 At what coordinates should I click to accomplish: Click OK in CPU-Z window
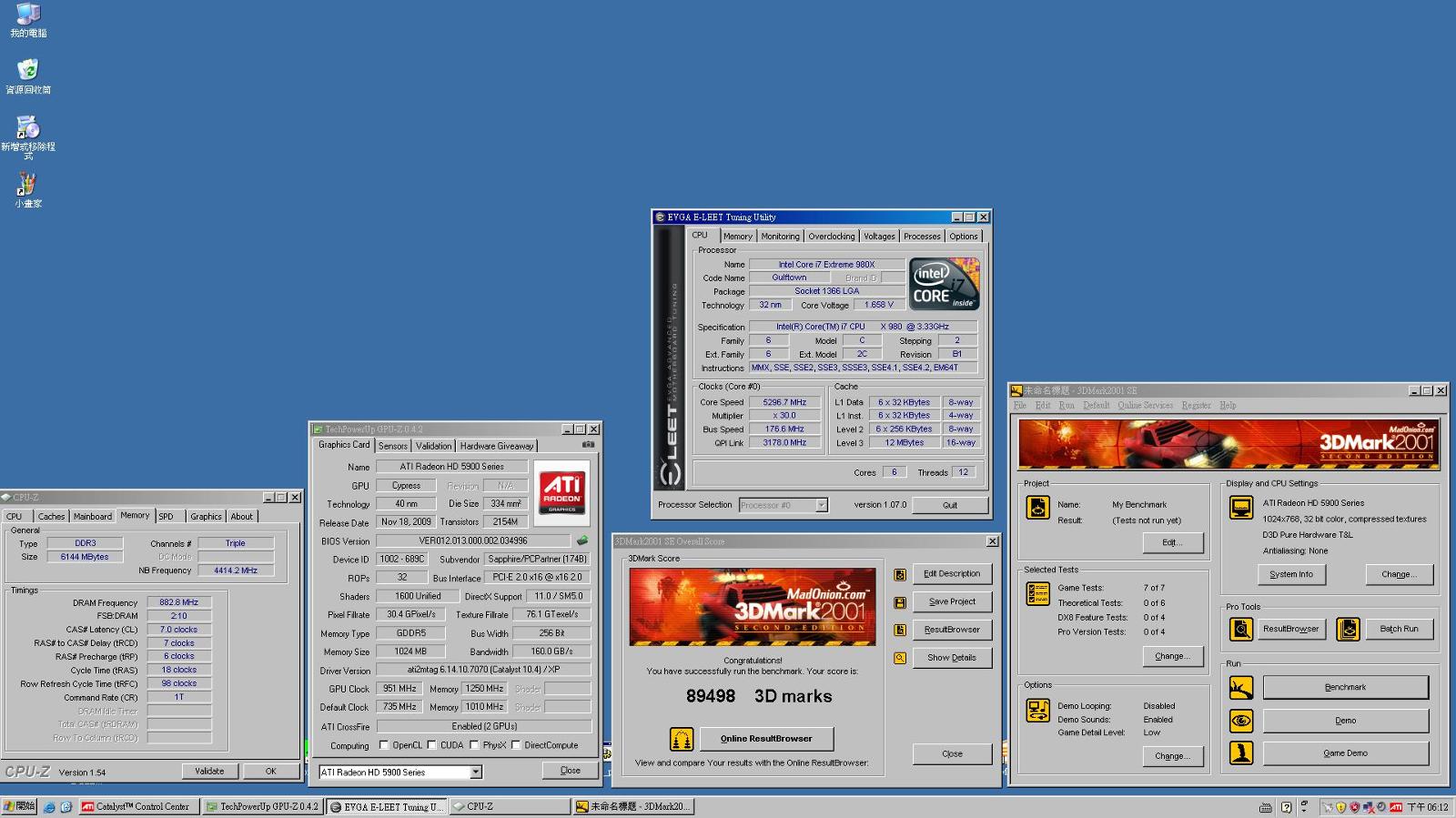(270, 771)
